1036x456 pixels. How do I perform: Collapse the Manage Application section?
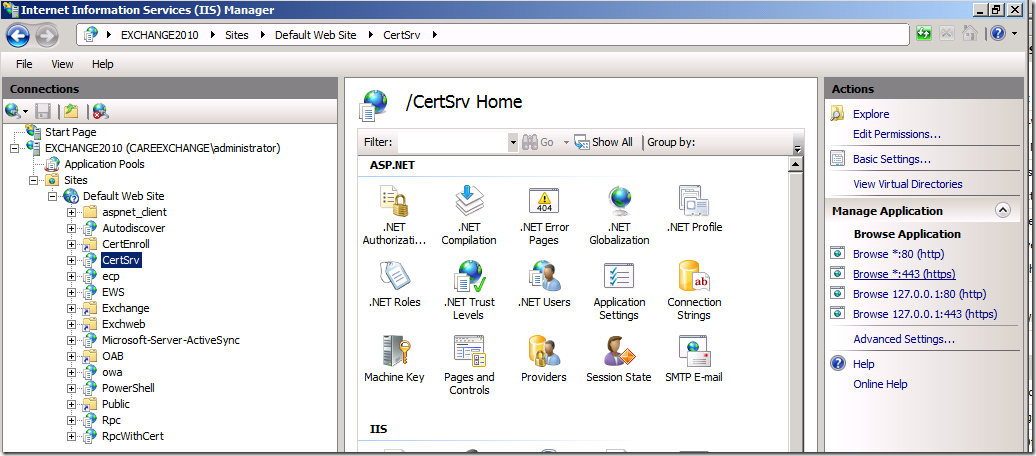pyautogui.click(x=1002, y=211)
